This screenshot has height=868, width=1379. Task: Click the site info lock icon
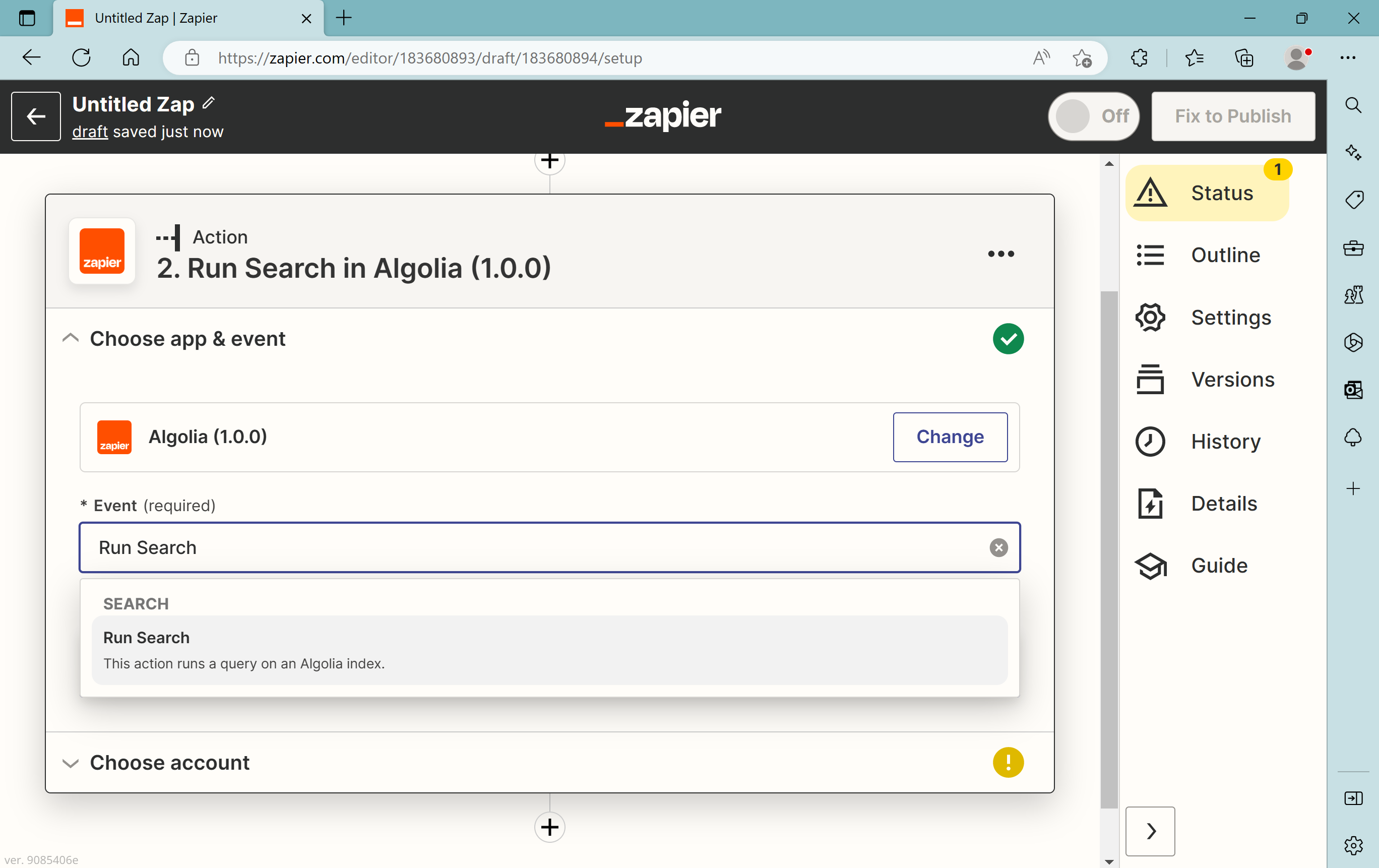[x=192, y=57]
